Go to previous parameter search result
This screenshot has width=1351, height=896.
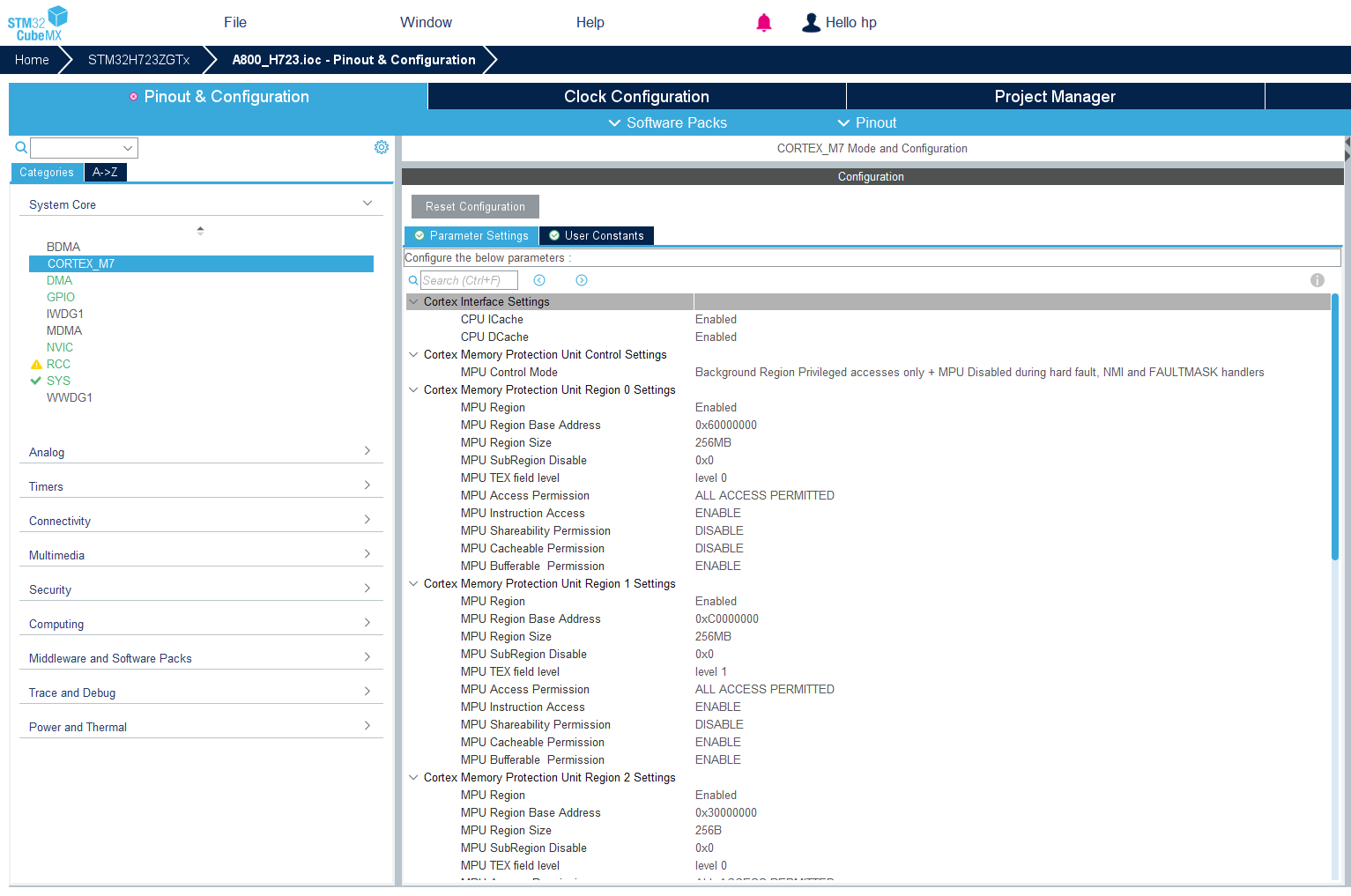click(x=539, y=280)
